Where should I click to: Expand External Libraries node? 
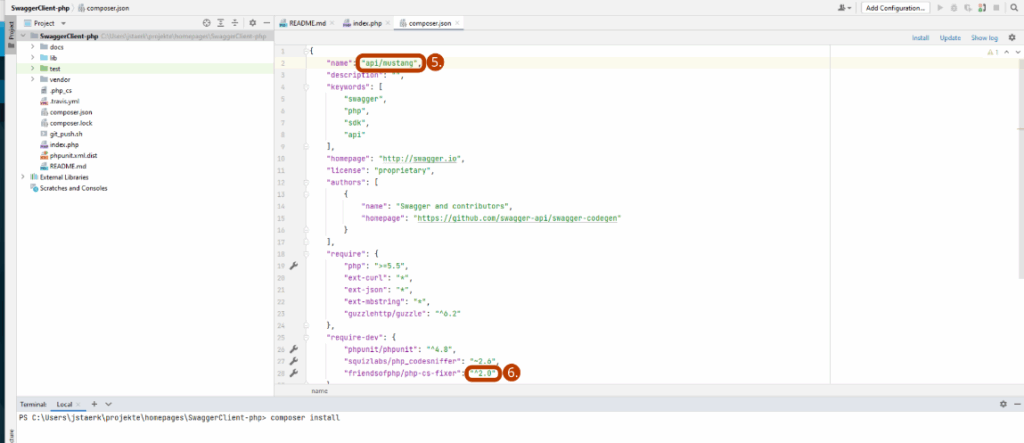(x=22, y=177)
